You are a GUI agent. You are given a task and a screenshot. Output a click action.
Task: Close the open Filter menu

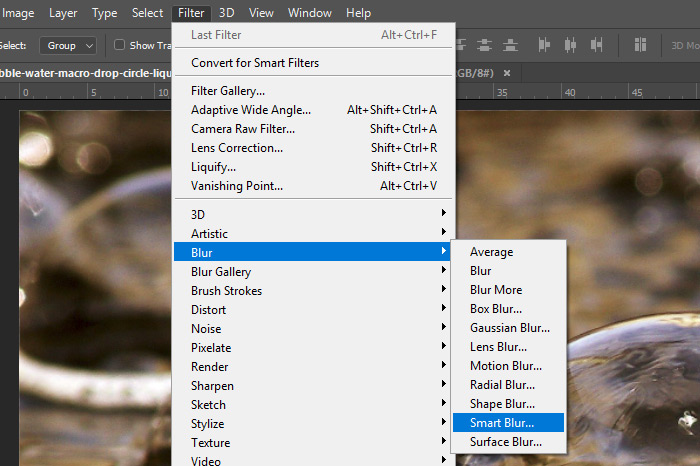[x=191, y=13]
